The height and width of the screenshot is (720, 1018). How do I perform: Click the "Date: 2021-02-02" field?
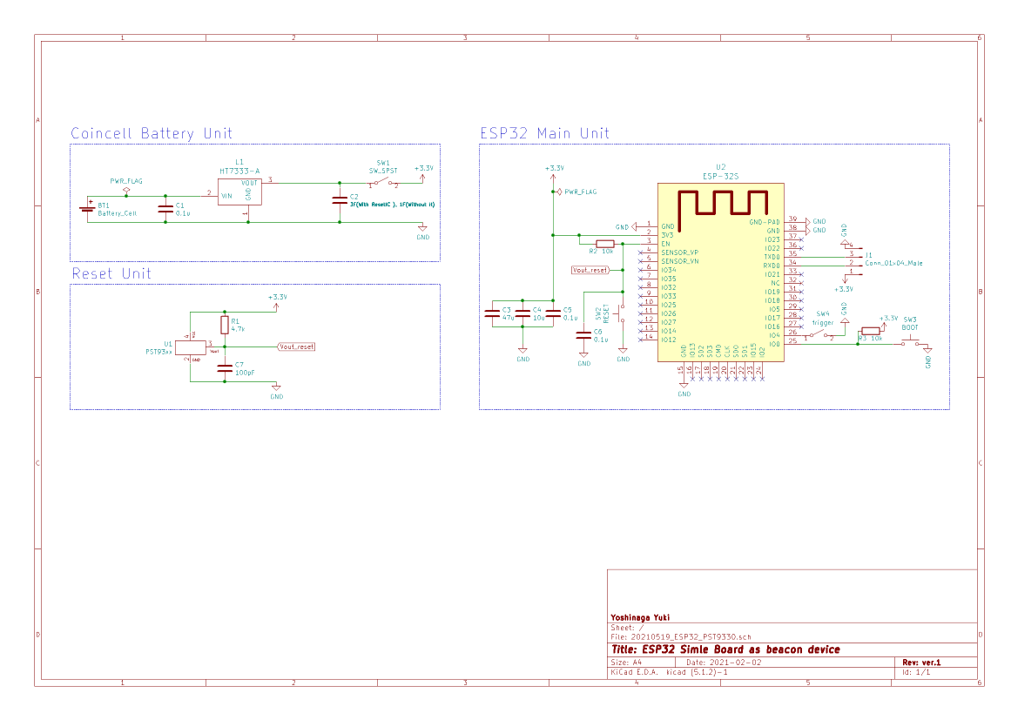(723, 662)
